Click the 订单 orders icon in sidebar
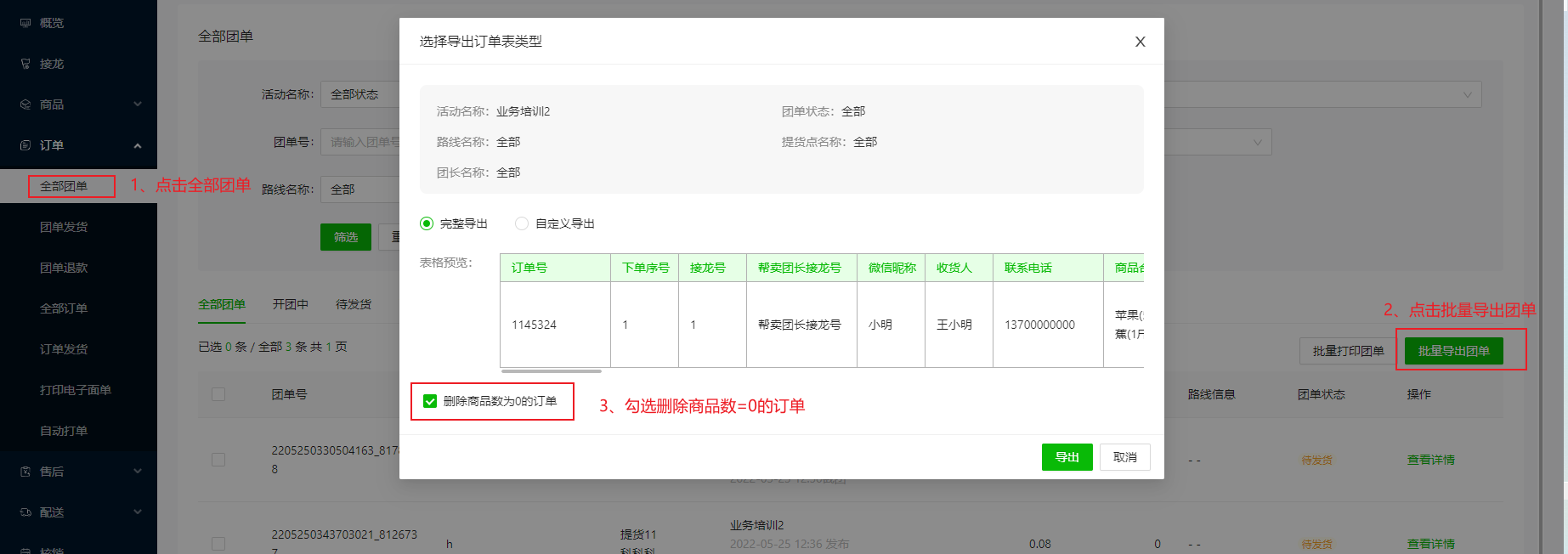Screen dimensions: 1568x554 (25, 145)
